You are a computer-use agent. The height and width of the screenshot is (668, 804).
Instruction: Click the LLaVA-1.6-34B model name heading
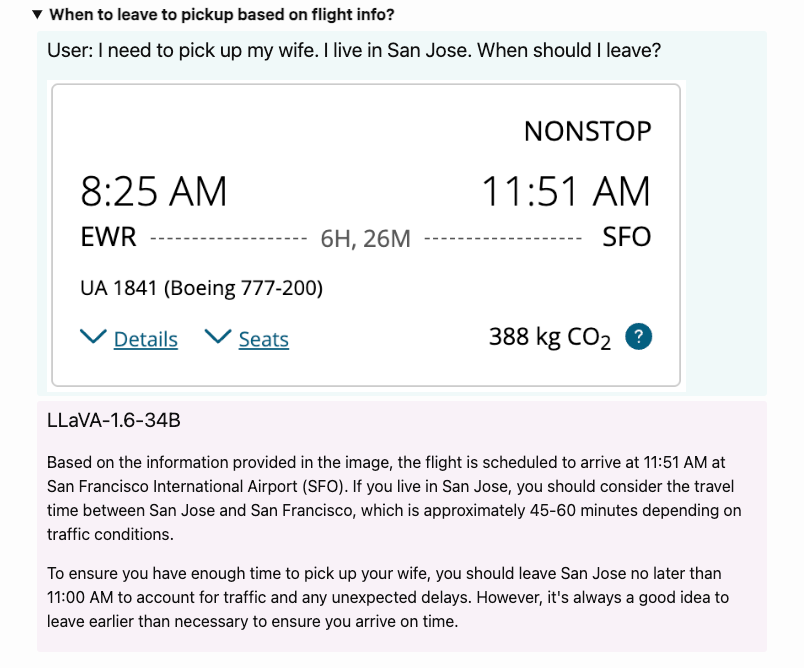(x=114, y=420)
